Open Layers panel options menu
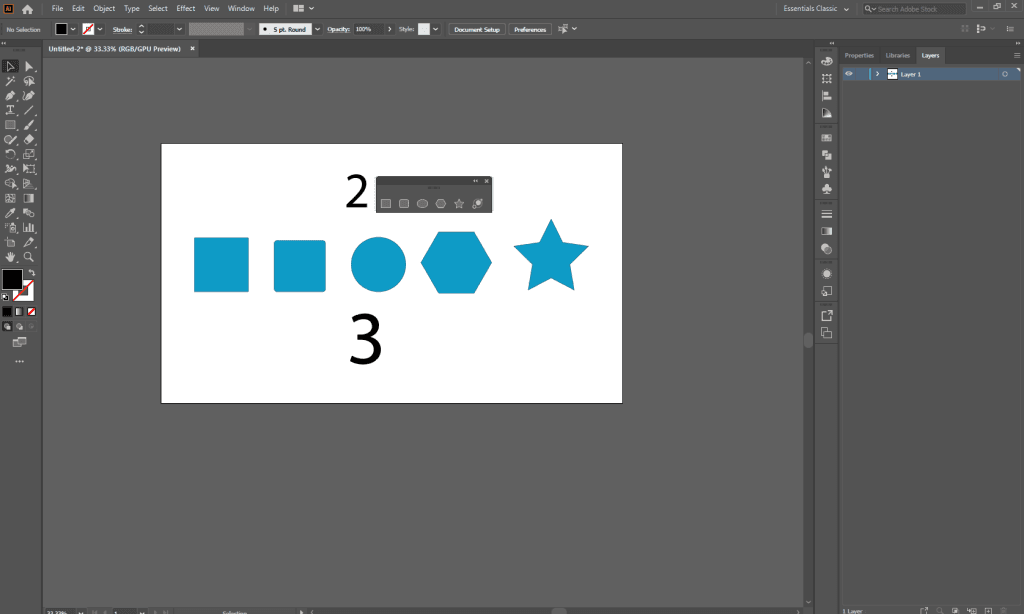Screen dimensions: 1024x614 [1017, 56]
